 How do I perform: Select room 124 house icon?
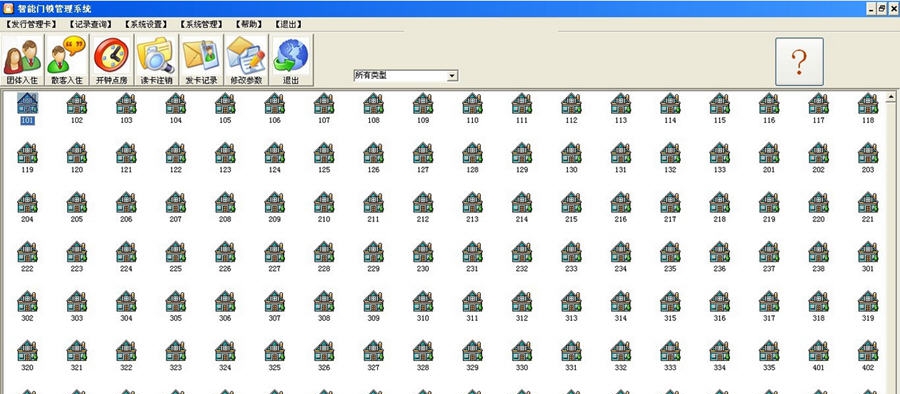(x=274, y=153)
